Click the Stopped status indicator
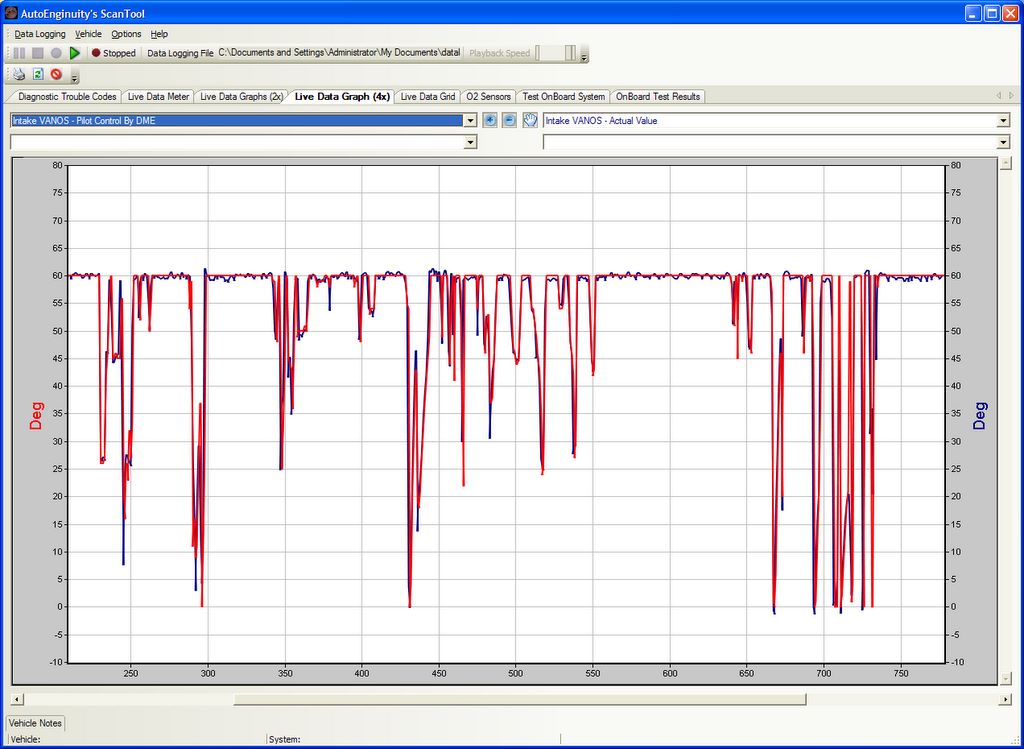This screenshot has height=749, width=1024. pyautogui.click(x=114, y=53)
